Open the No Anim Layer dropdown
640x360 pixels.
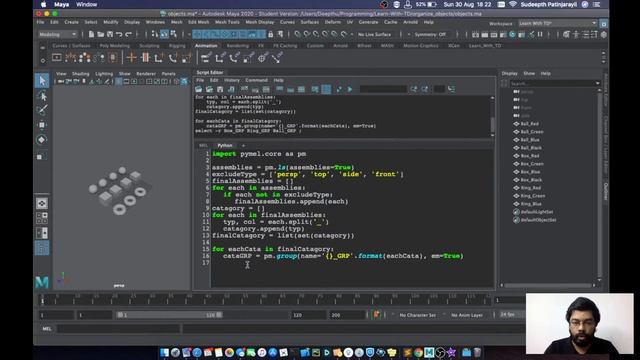tap(467, 315)
